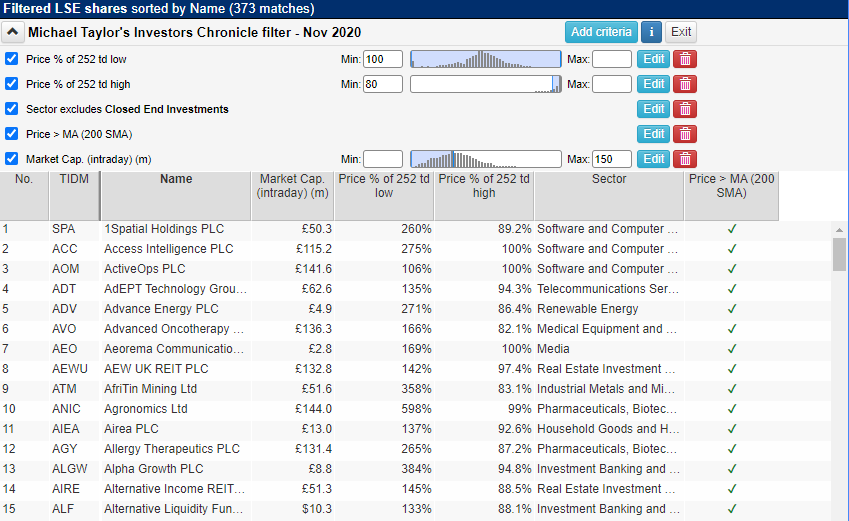Click TIDM cell AVO
The image size is (849, 521).
64,329
